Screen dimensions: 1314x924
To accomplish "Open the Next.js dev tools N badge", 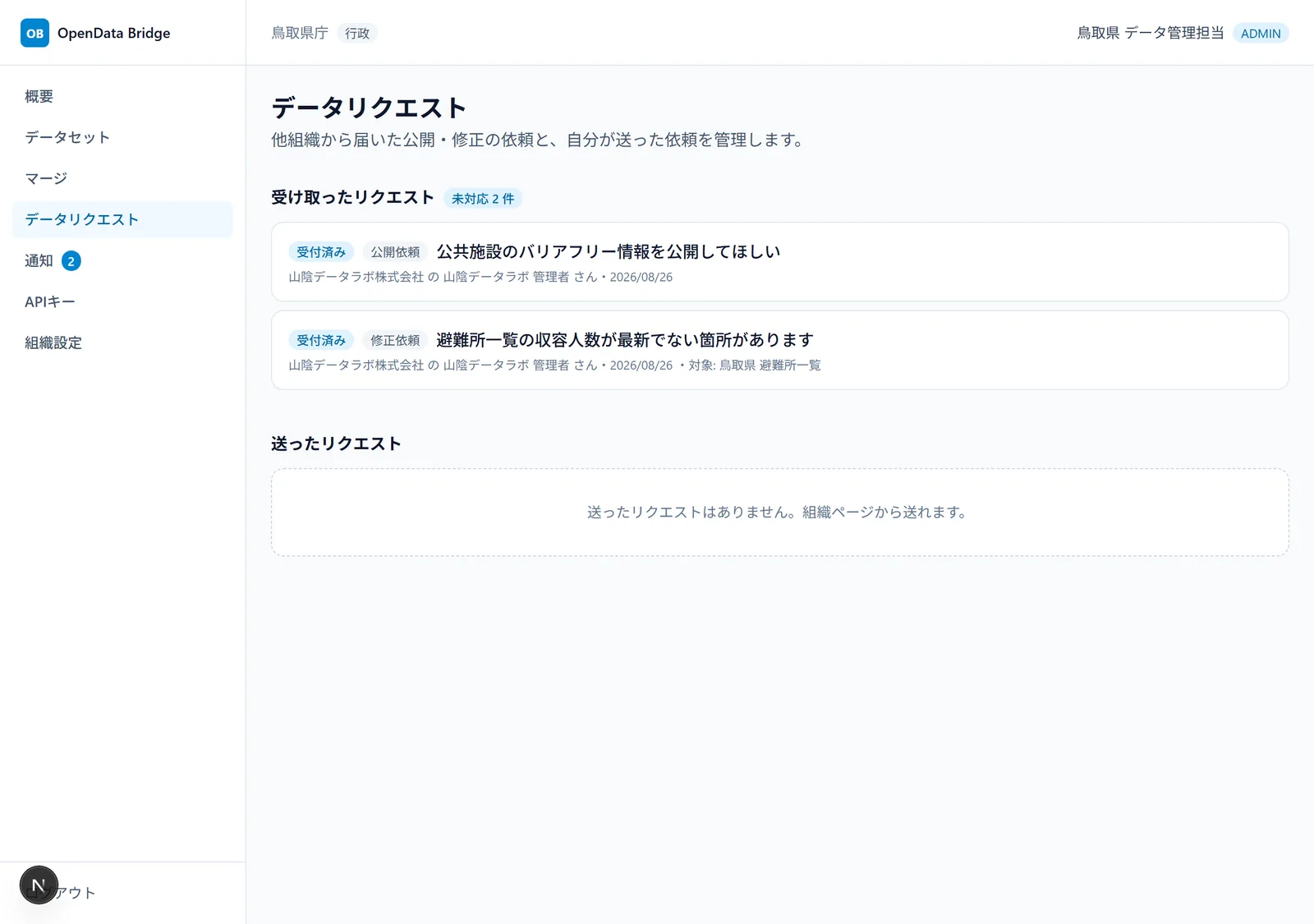I will (x=39, y=885).
